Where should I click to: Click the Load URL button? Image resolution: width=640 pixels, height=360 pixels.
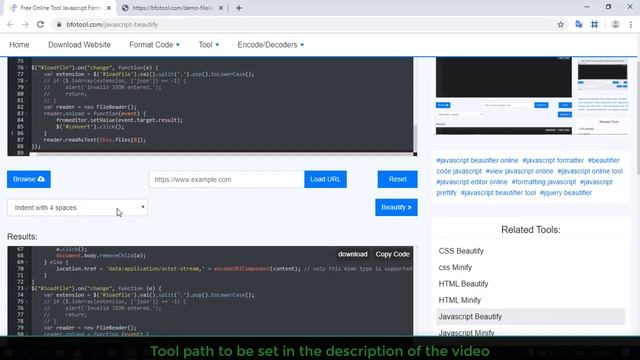[x=325, y=179]
